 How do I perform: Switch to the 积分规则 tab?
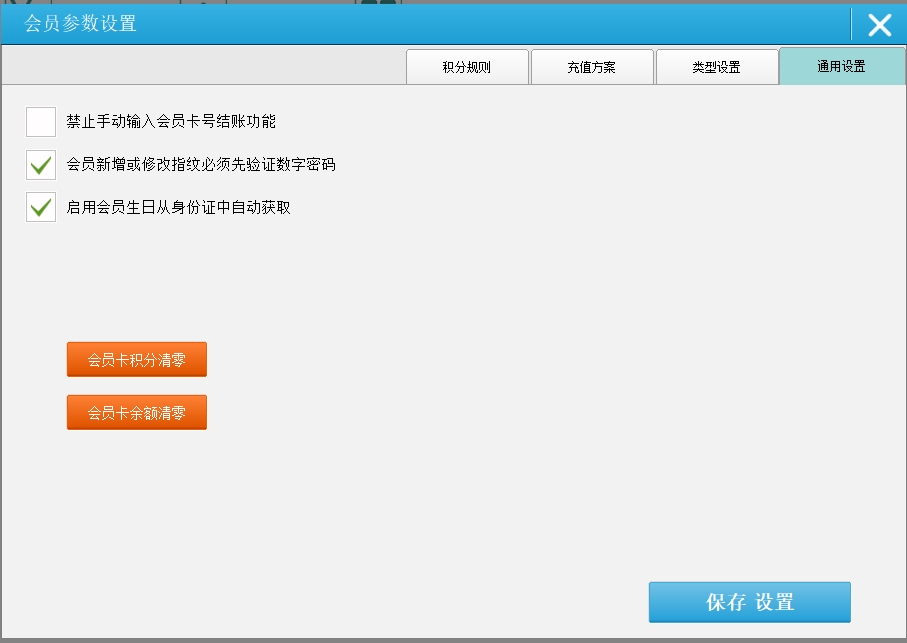tap(467, 67)
